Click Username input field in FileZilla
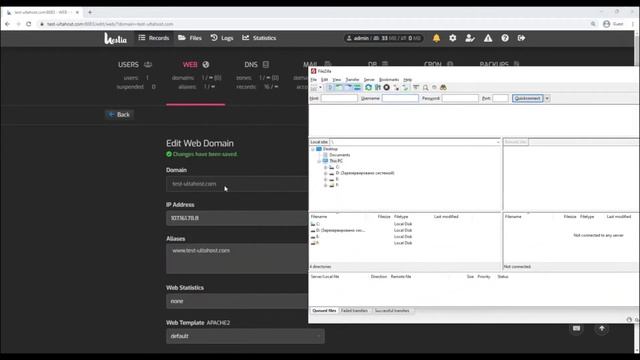This screenshot has width=640, height=360. click(400, 98)
